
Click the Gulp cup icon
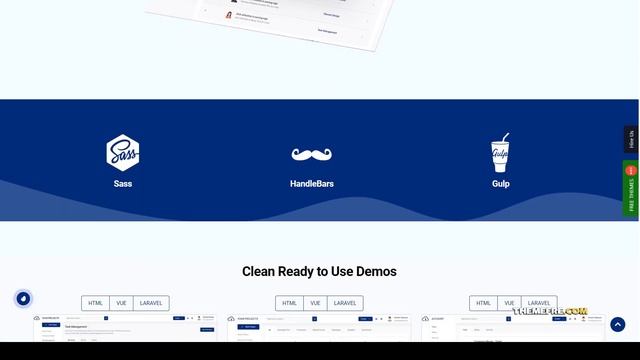click(500, 153)
